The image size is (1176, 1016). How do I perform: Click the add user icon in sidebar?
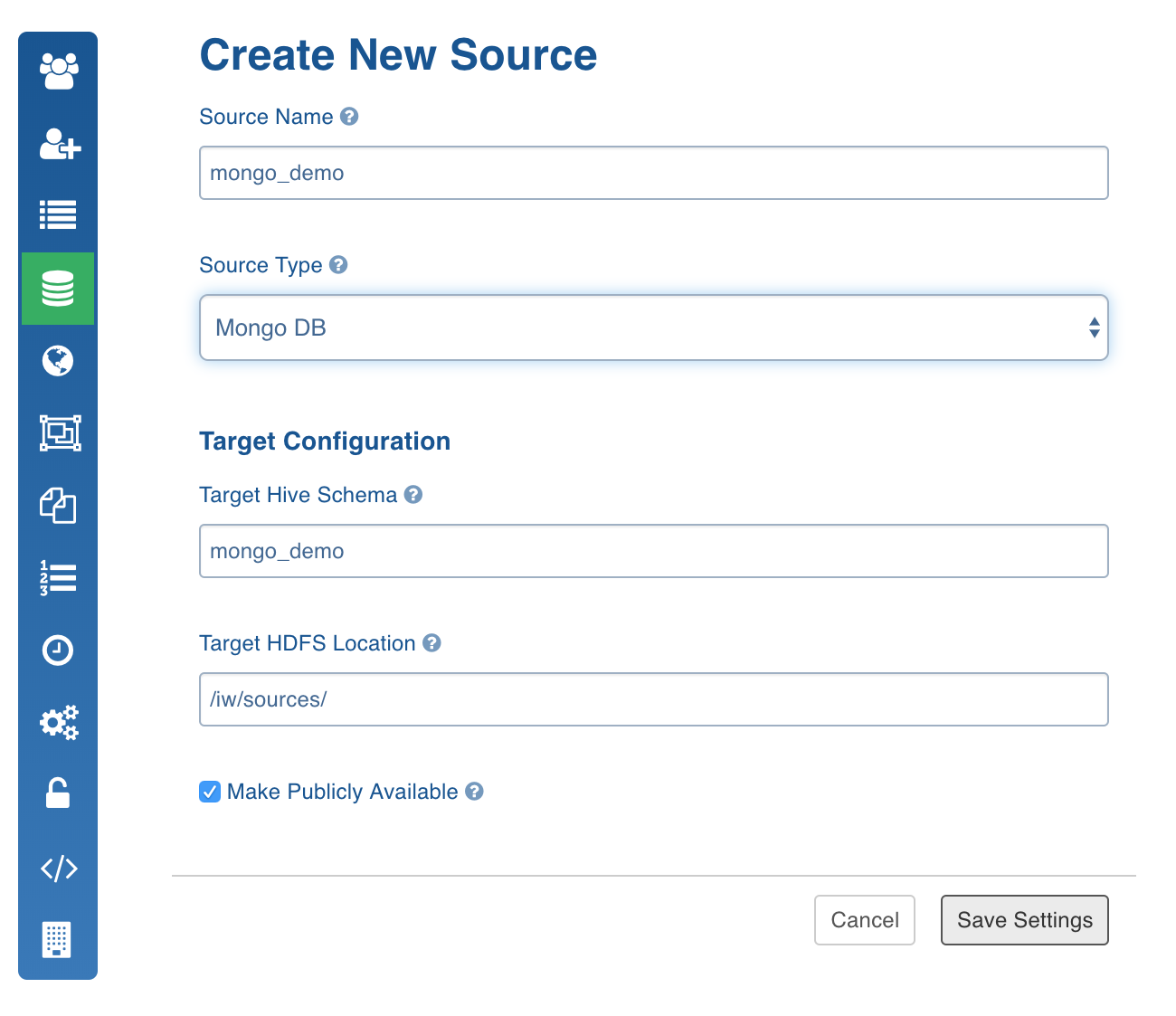coord(60,144)
